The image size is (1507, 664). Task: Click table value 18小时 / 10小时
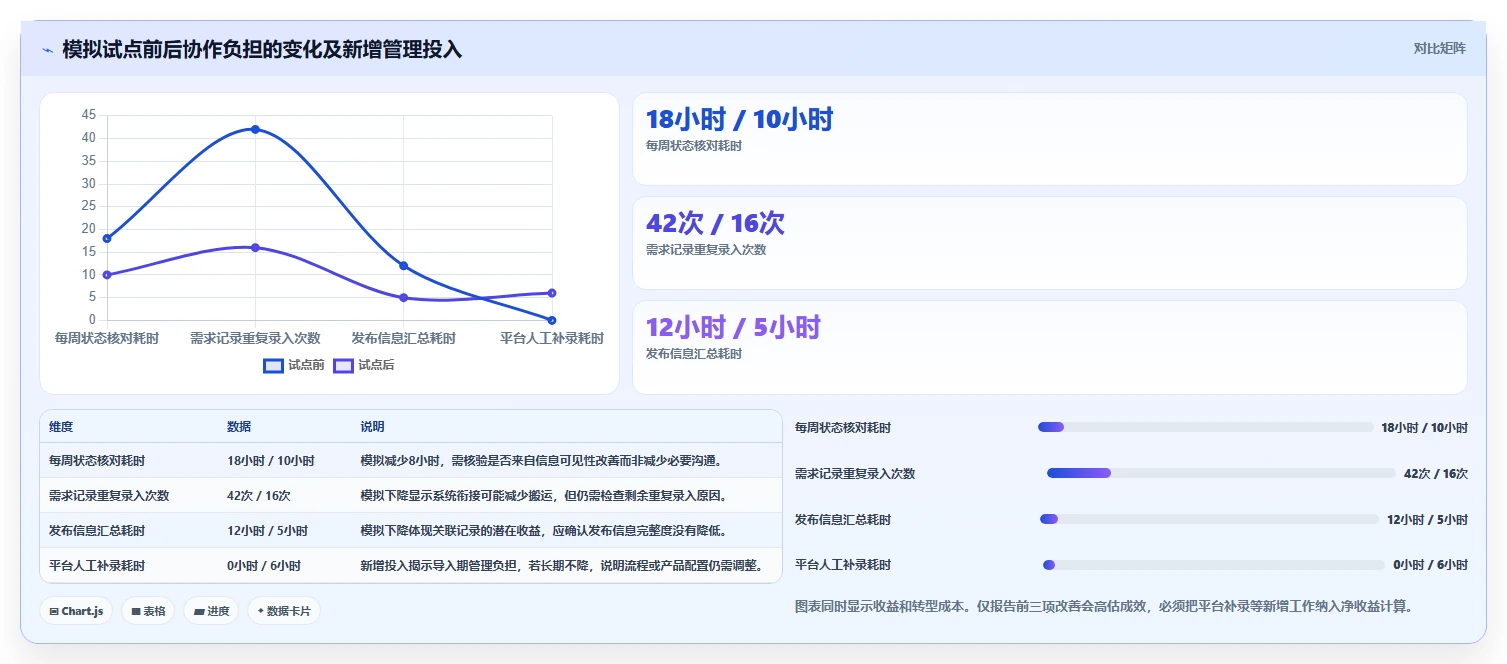[271, 461]
